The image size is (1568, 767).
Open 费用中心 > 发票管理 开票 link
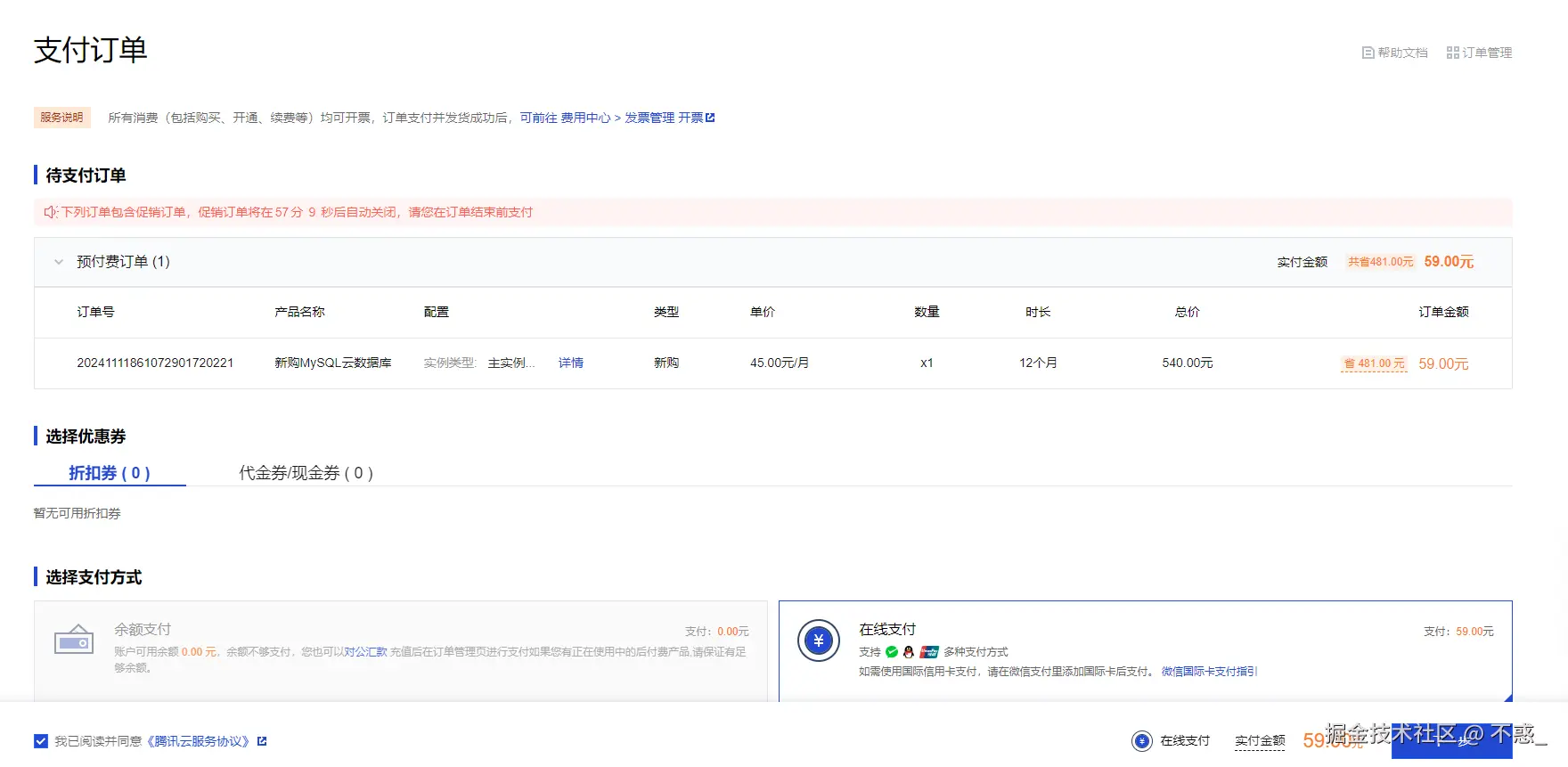[617, 118]
